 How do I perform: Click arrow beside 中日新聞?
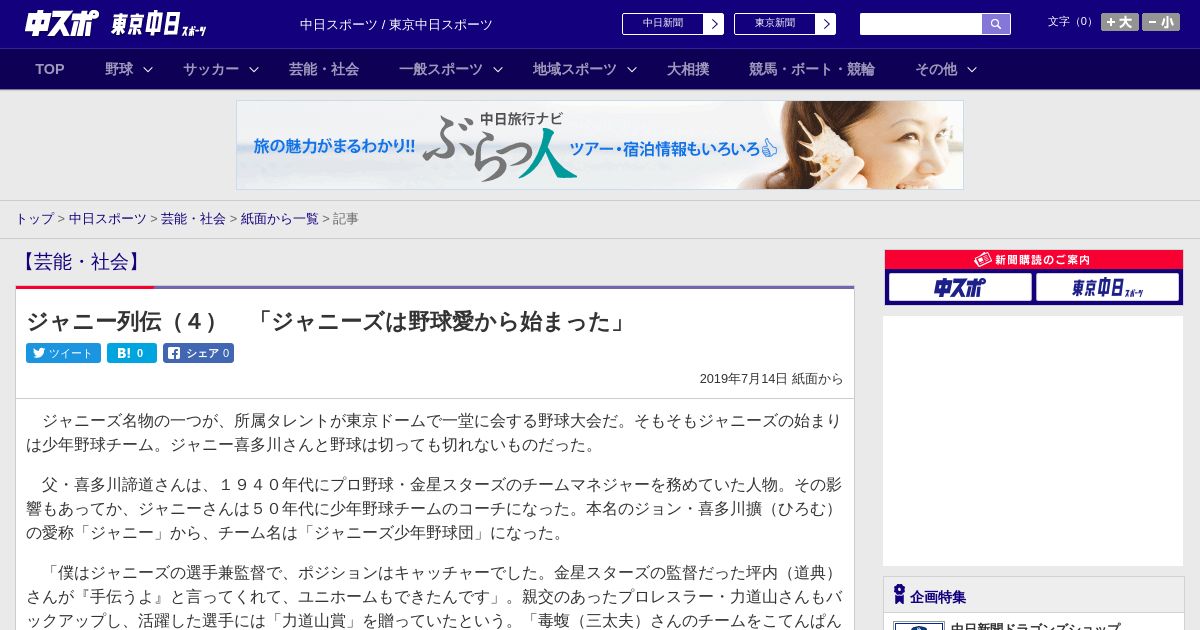coord(714,24)
